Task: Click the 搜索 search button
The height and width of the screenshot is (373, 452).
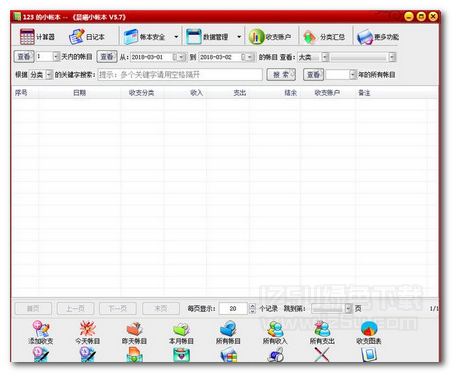Action: coord(281,75)
